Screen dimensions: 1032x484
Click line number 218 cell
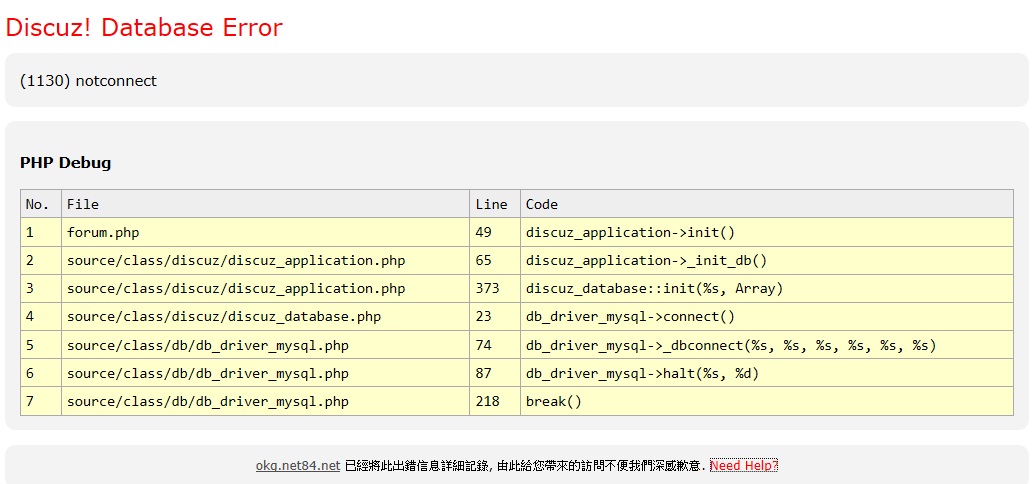click(495, 401)
